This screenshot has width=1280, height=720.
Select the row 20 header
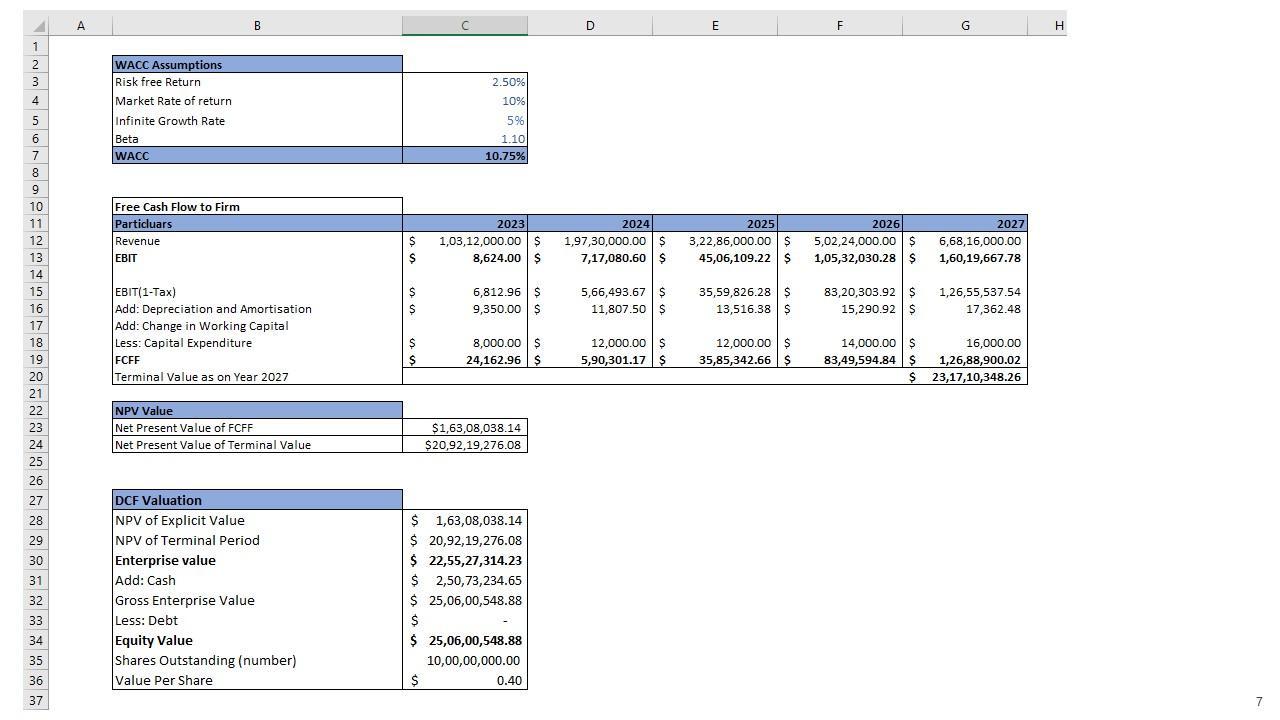tap(36, 377)
